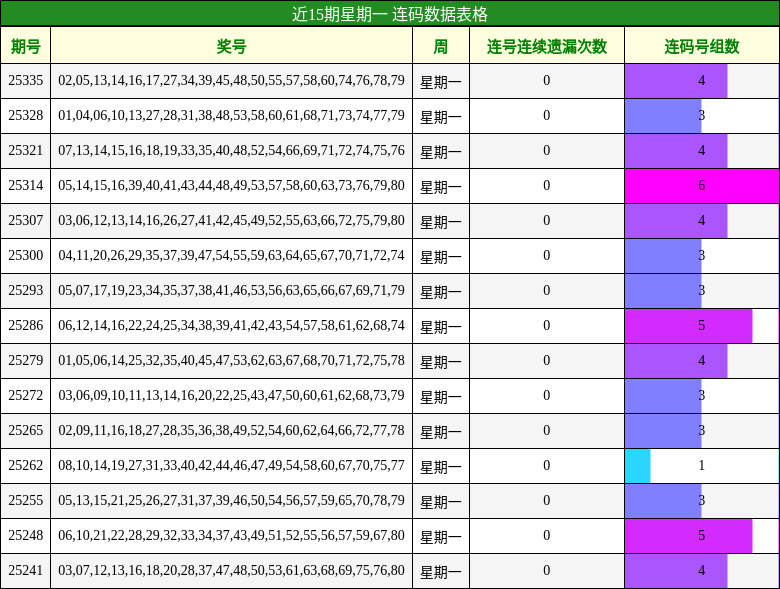The height and width of the screenshot is (589, 780).
Task: Click the 期号 column header
Action: point(25,46)
